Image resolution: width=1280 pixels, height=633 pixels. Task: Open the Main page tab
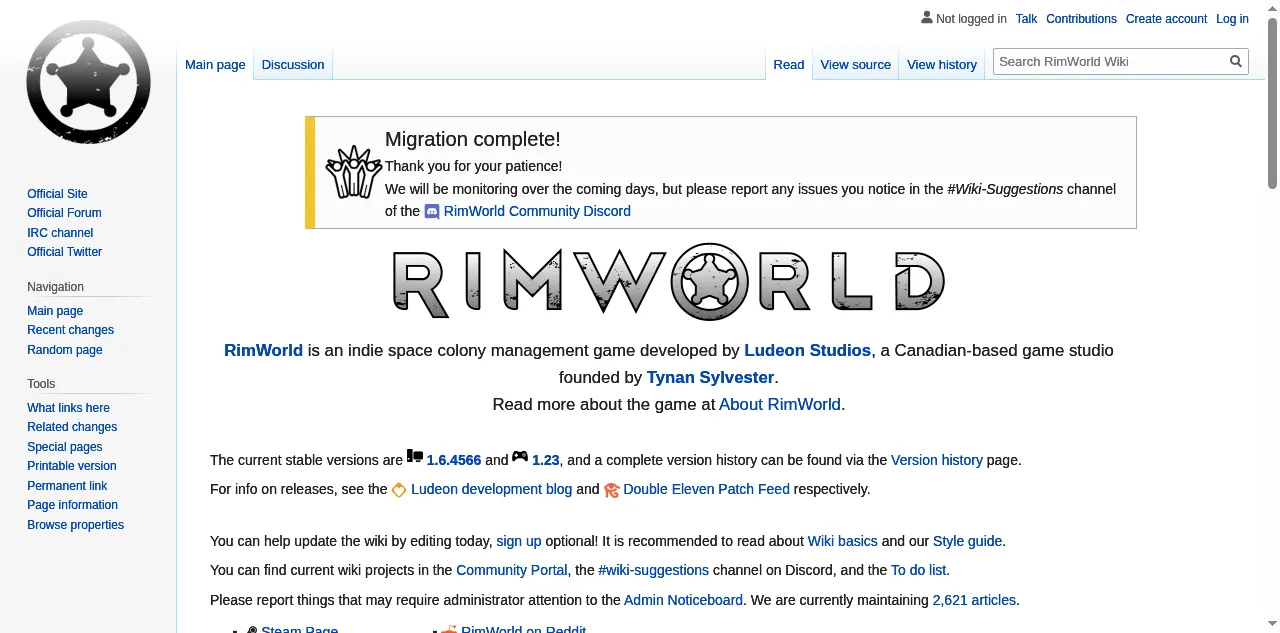coord(215,64)
